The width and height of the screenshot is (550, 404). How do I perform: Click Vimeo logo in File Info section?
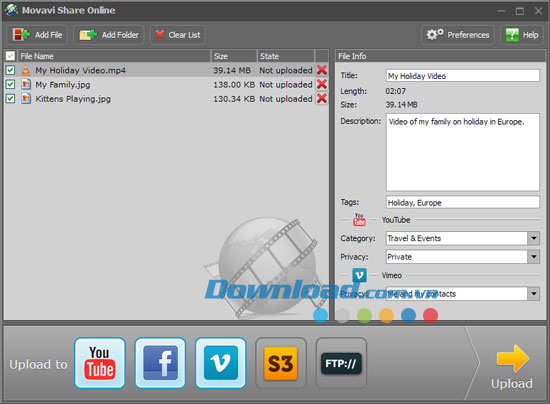click(359, 275)
